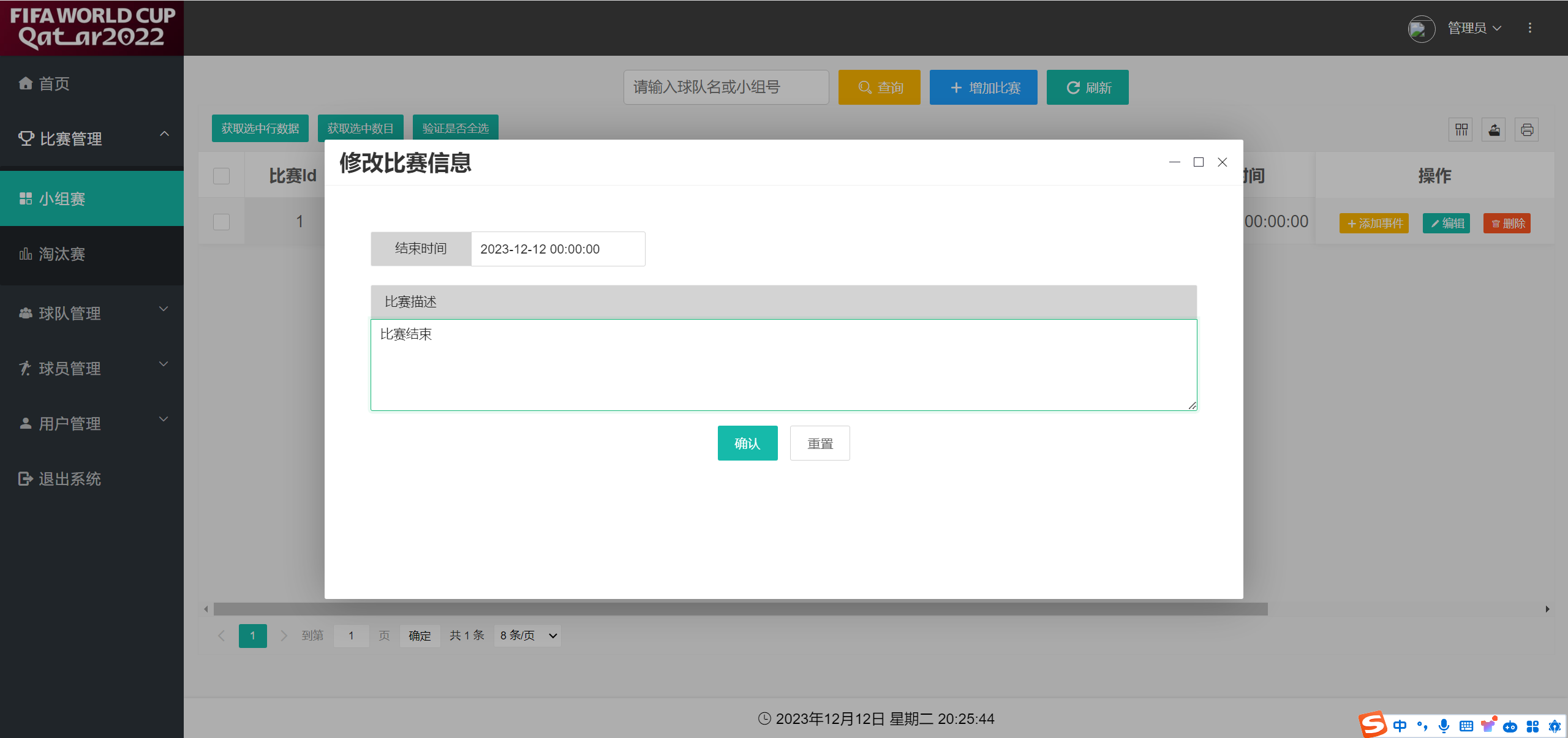Open the 8 条/页 page size dropdown

(x=527, y=636)
